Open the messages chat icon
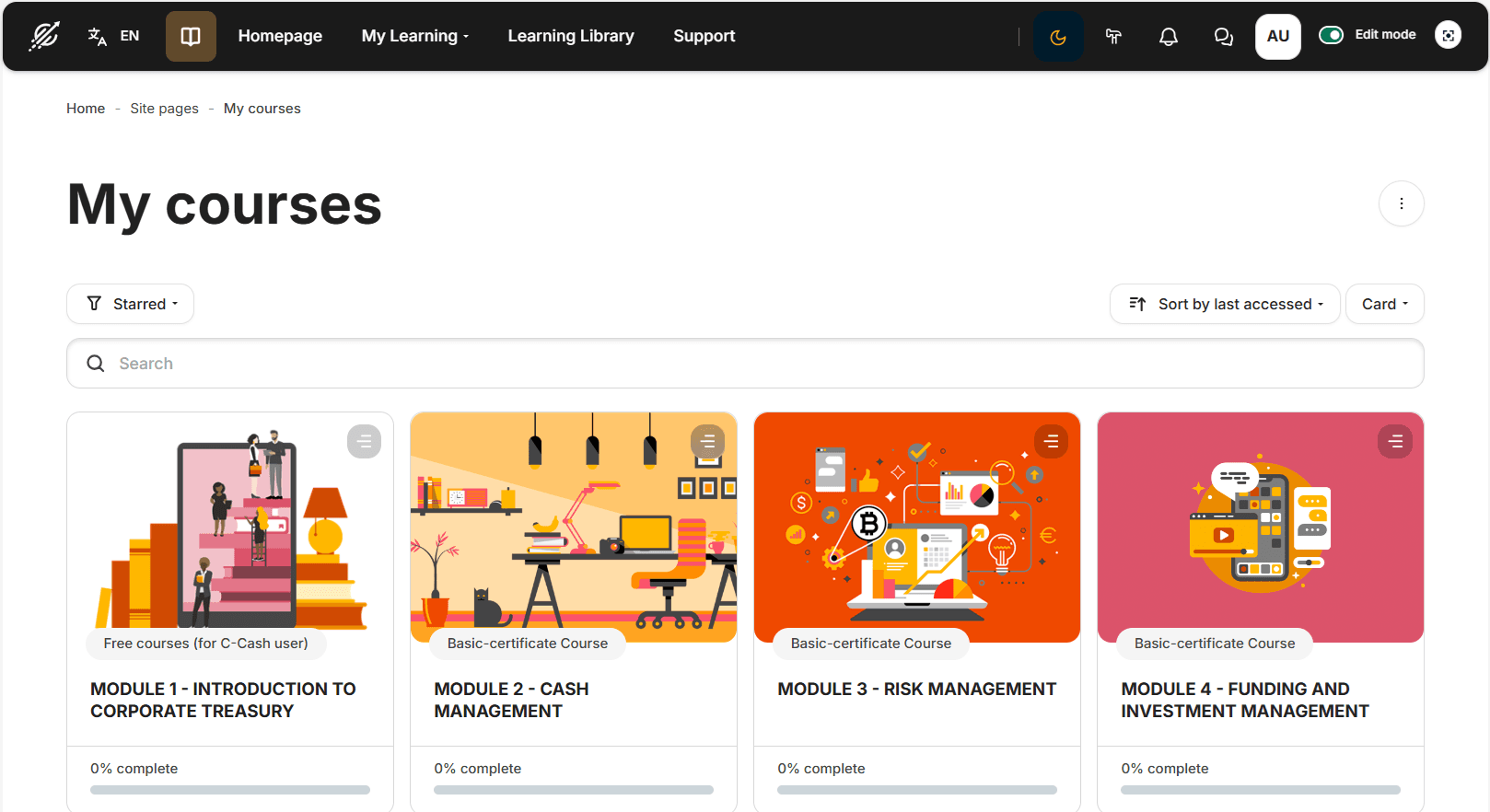The width and height of the screenshot is (1490, 812). point(1223,37)
